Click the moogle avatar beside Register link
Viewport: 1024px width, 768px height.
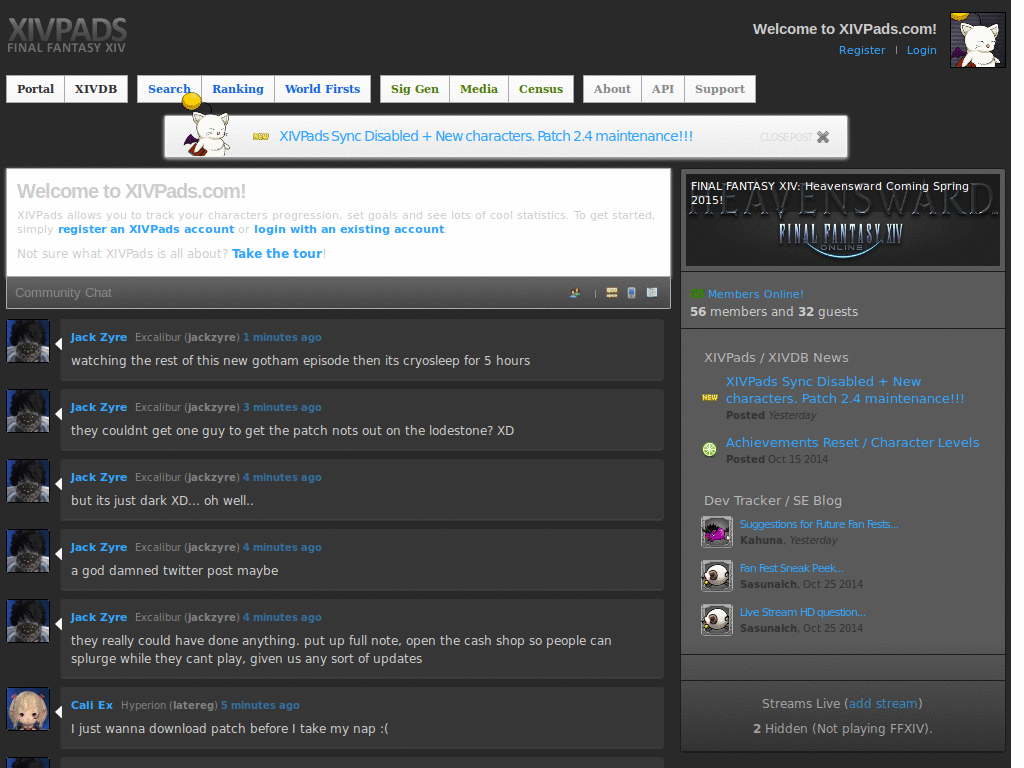point(977,40)
